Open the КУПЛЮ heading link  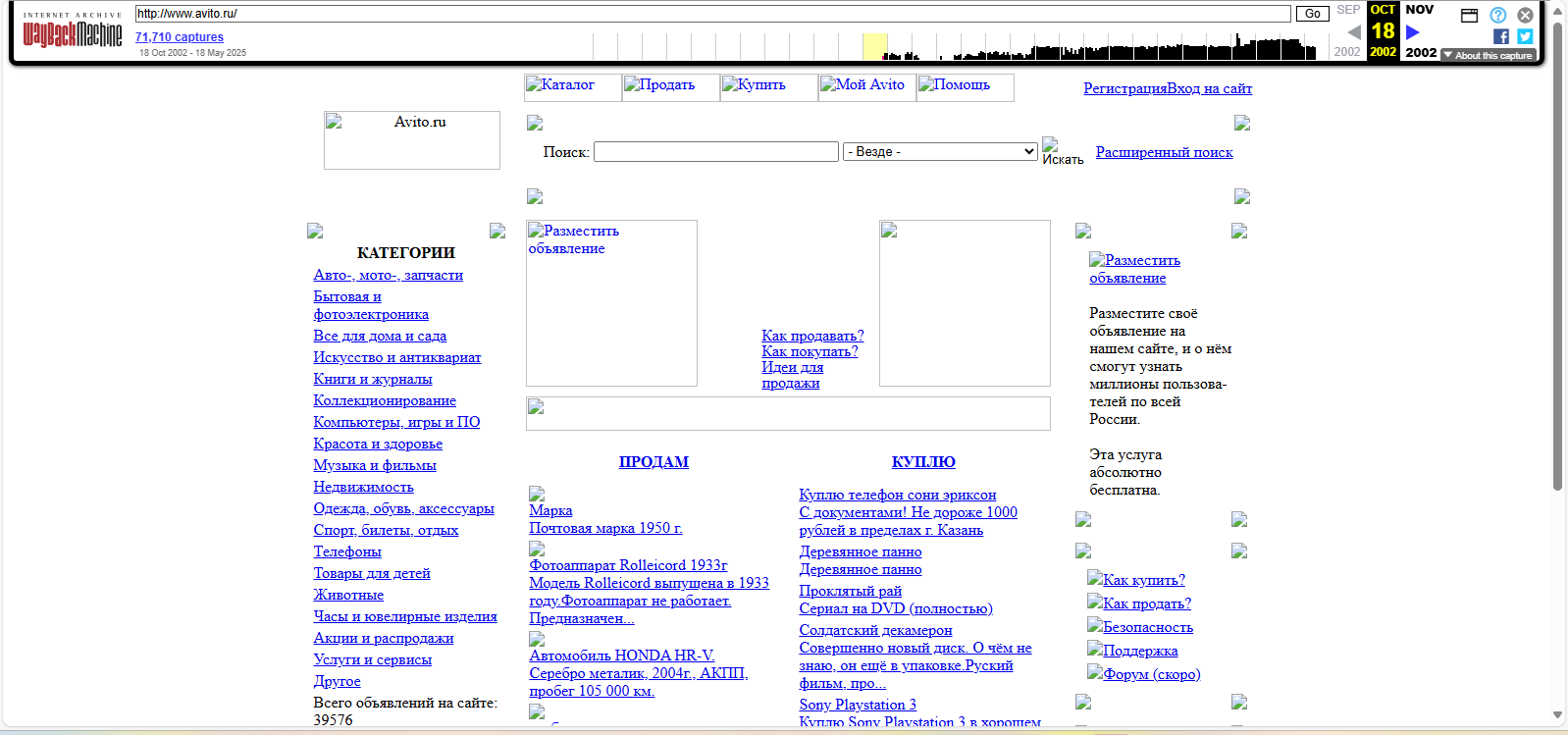tap(923, 462)
